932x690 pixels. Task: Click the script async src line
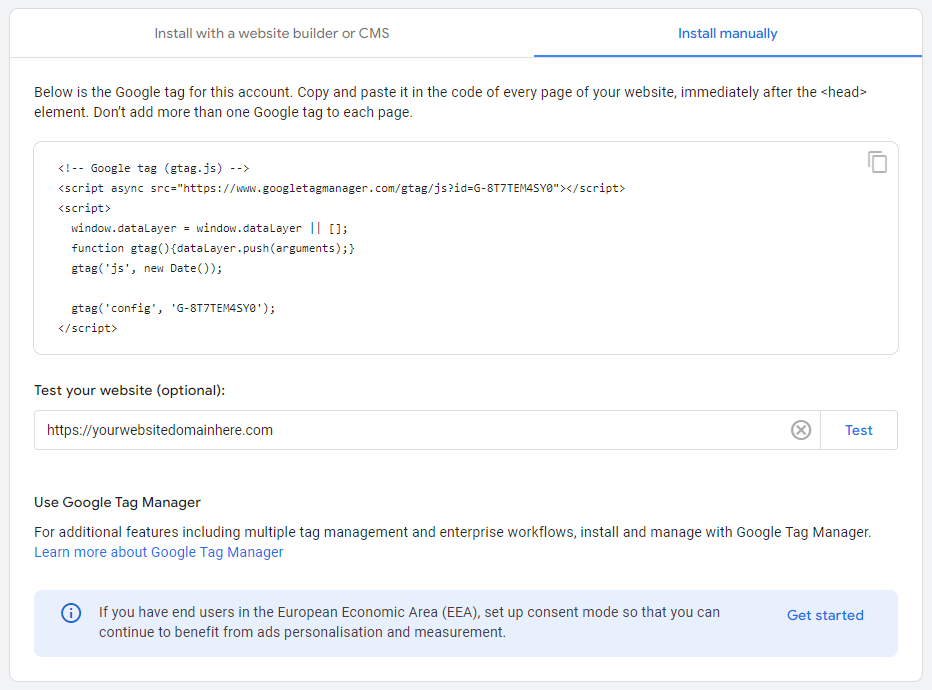[341, 188]
